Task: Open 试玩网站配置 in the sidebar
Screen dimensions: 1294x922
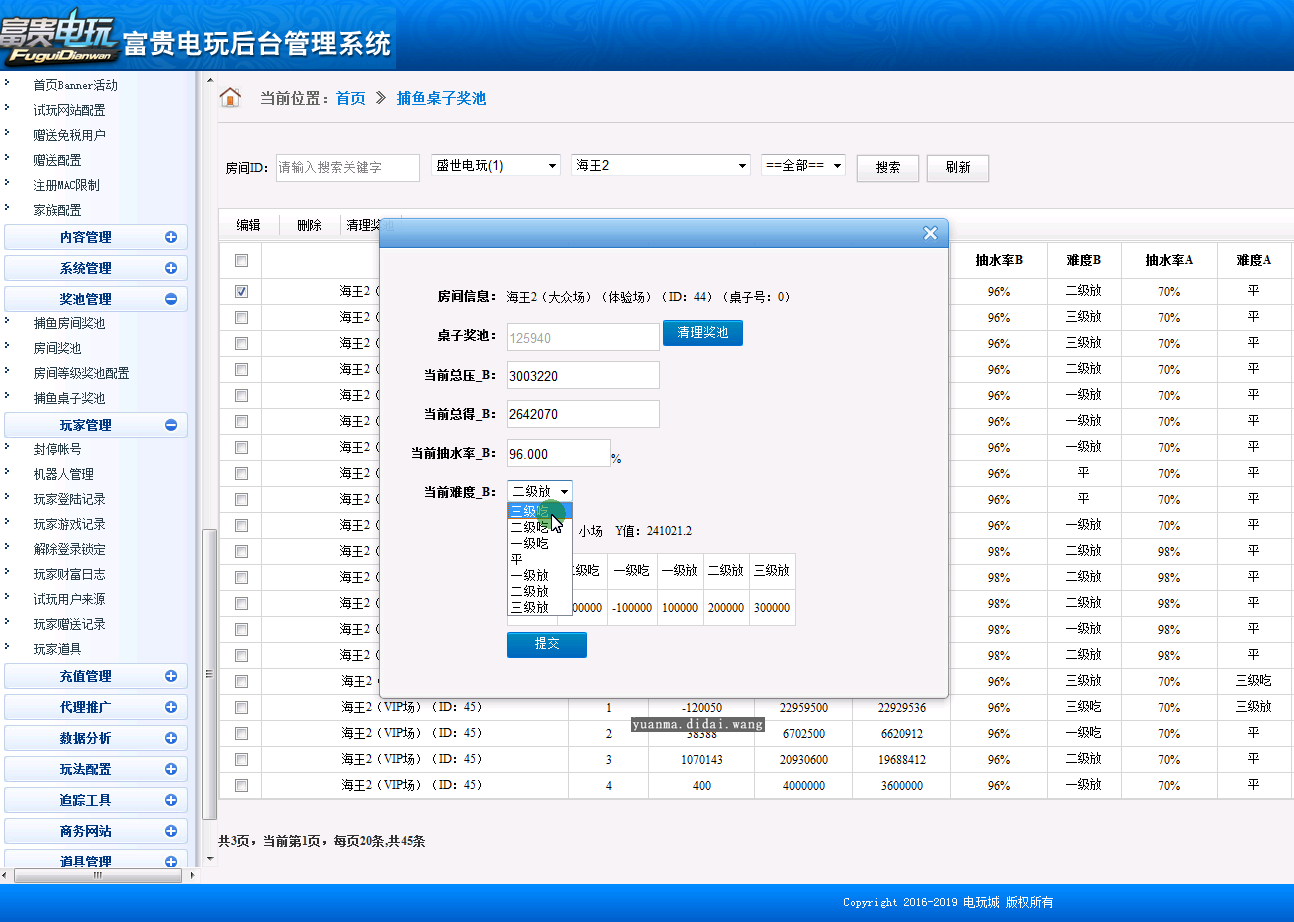Action: click(69, 110)
